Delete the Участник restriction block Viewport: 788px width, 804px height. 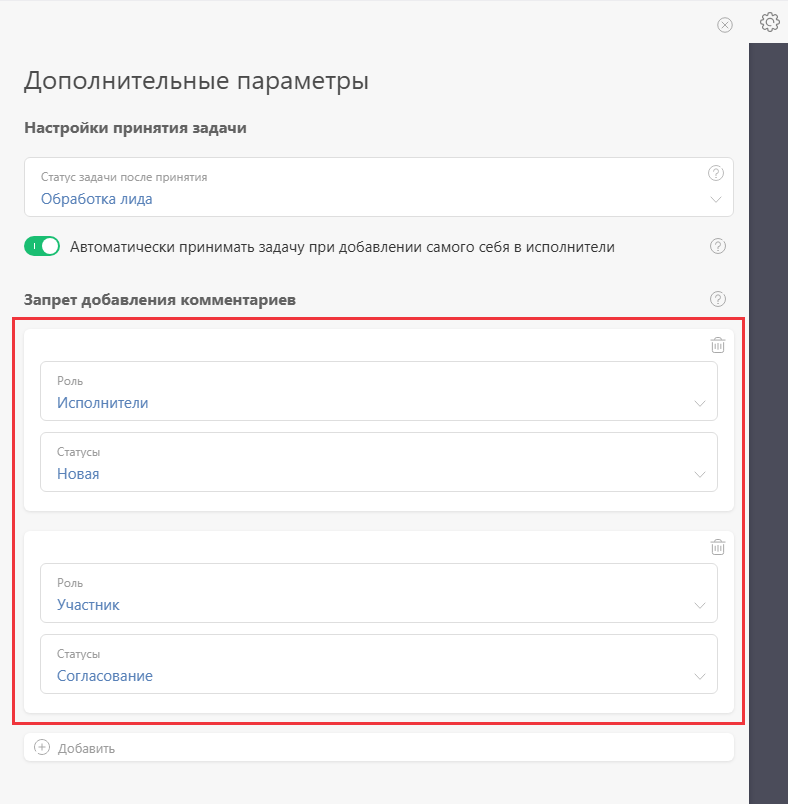(x=718, y=547)
